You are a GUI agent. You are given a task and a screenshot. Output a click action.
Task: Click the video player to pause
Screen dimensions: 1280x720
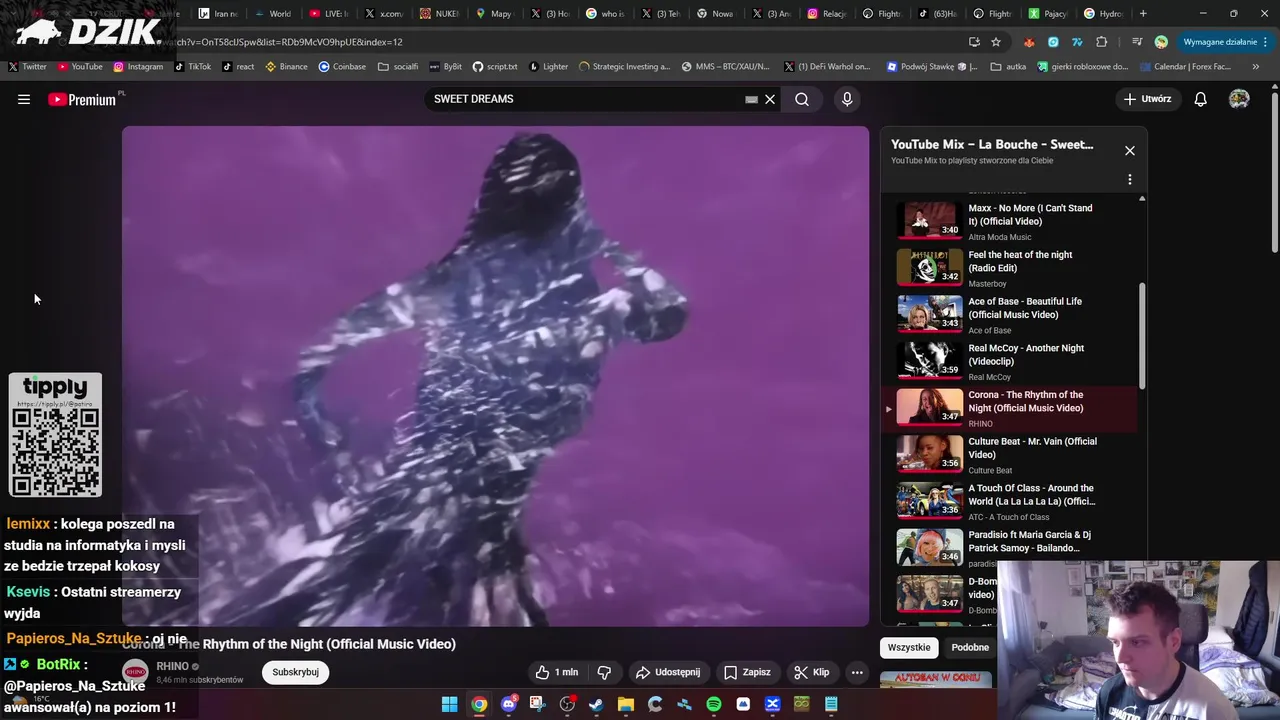495,376
